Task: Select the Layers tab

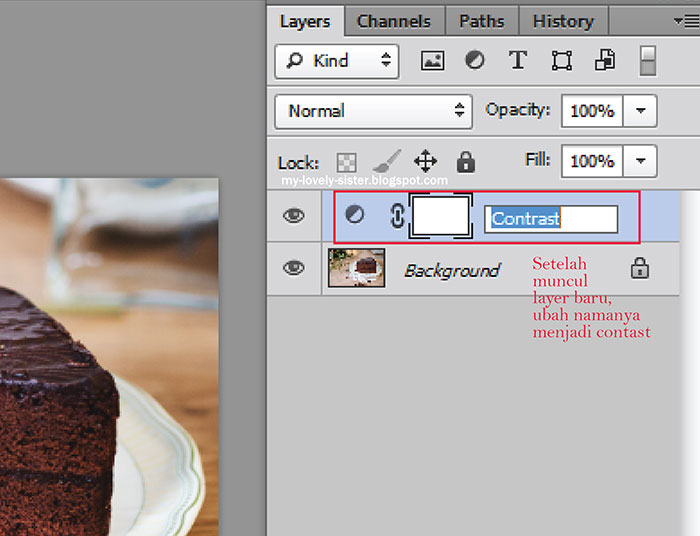Action: click(305, 21)
